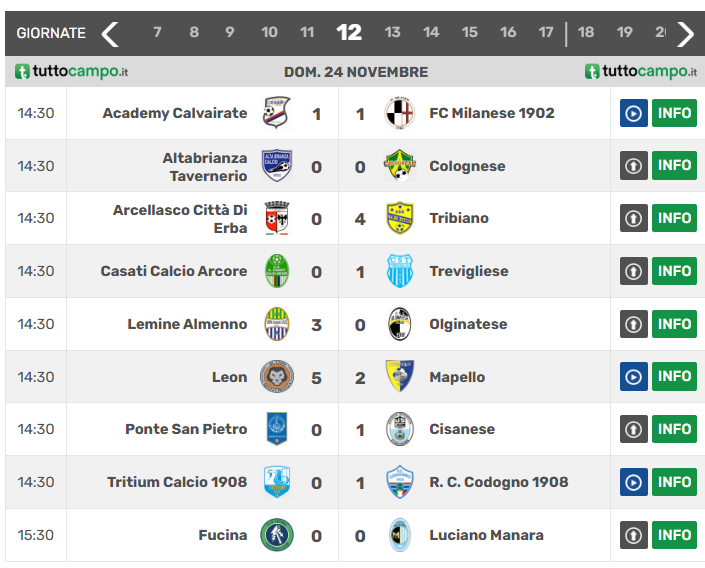Click the Olginatese team name
Viewport: 705px width, 568px height.
[468, 324]
